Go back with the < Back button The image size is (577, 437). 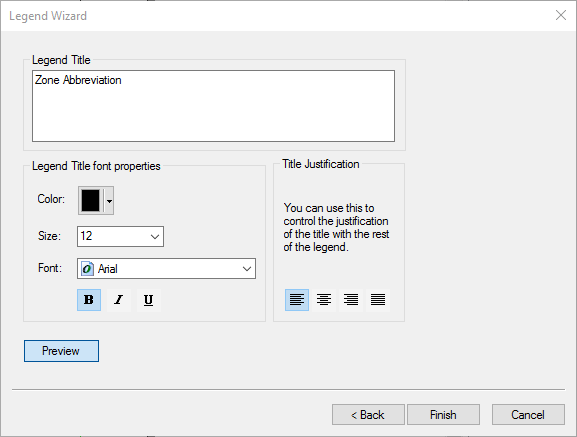pos(368,415)
